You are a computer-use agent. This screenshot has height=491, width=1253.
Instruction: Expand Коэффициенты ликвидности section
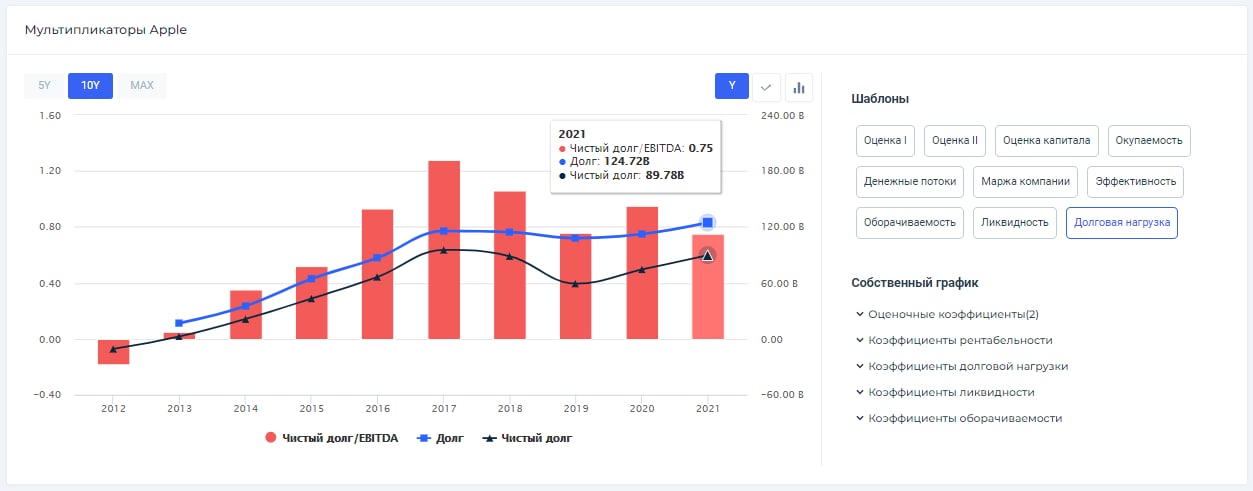pyautogui.click(x=945, y=392)
